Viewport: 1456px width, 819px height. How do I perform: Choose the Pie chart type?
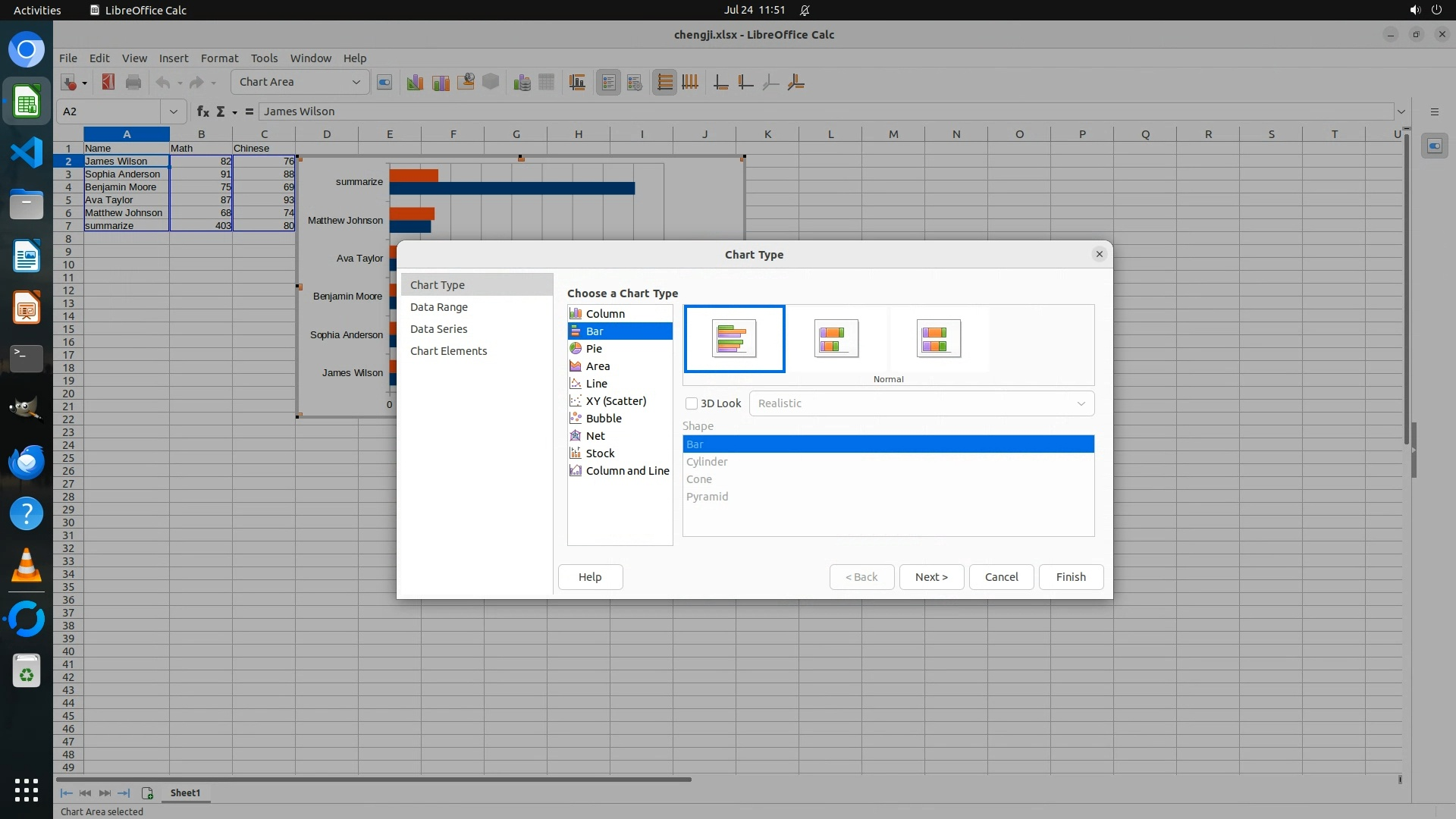(594, 349)
